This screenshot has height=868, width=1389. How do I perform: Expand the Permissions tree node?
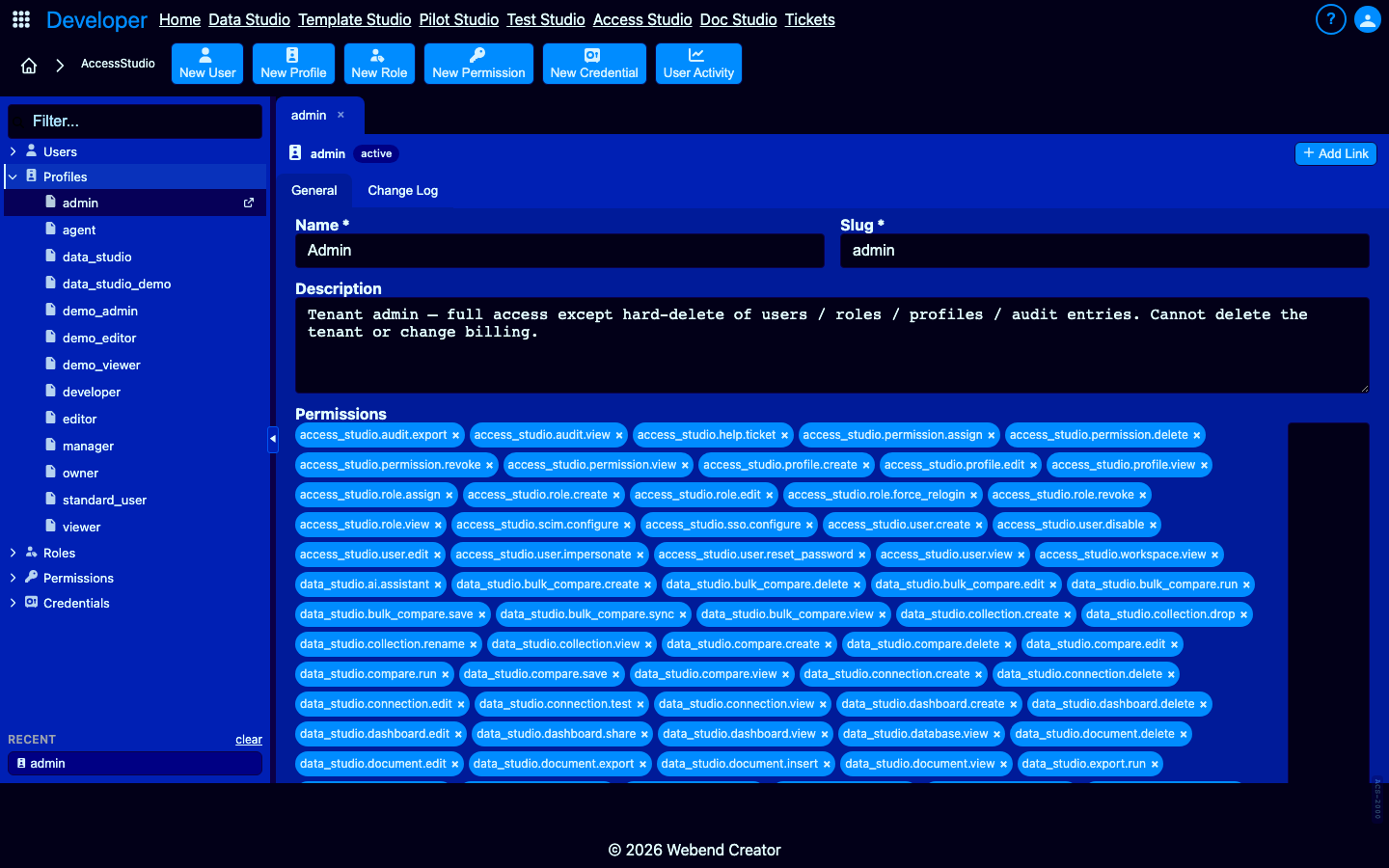pos(13,578)
